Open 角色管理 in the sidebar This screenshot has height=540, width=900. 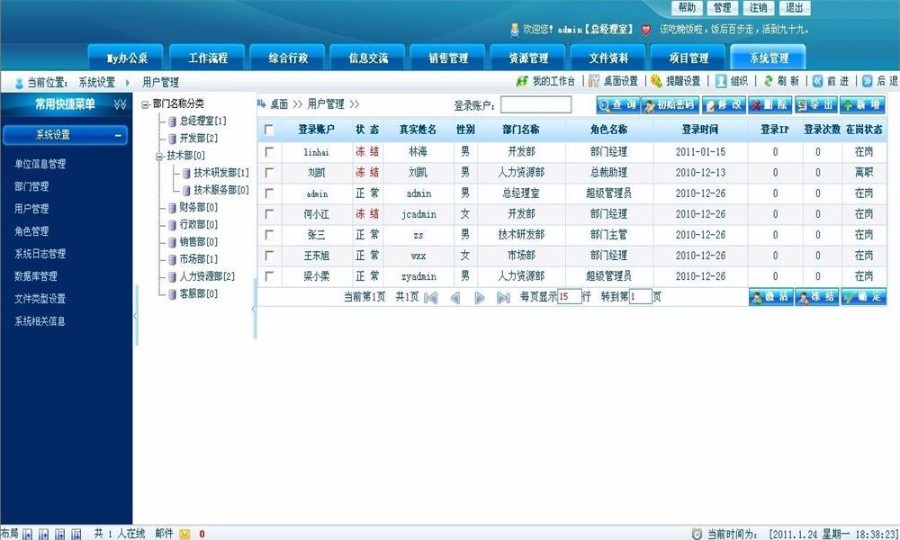click(x=32, y=231)
